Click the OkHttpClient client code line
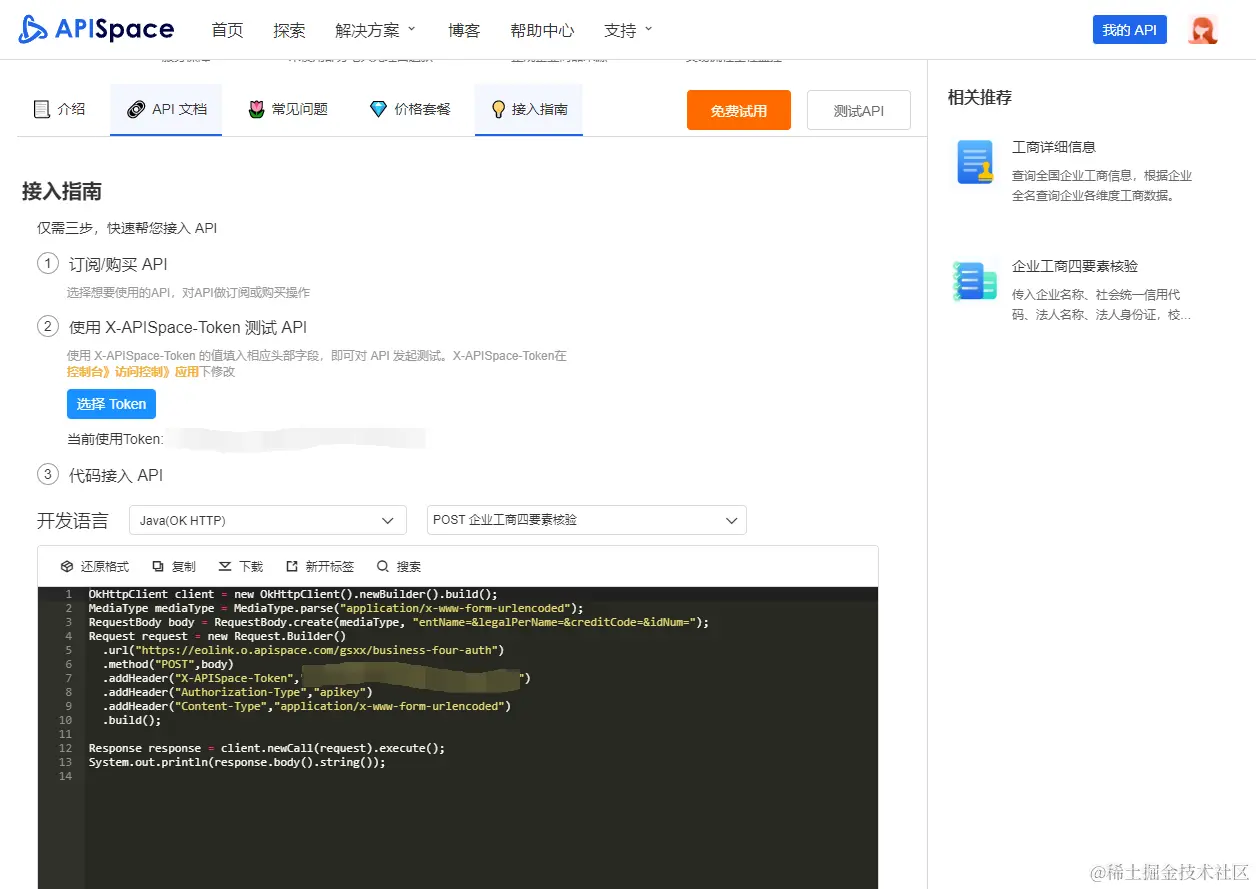 293,594
